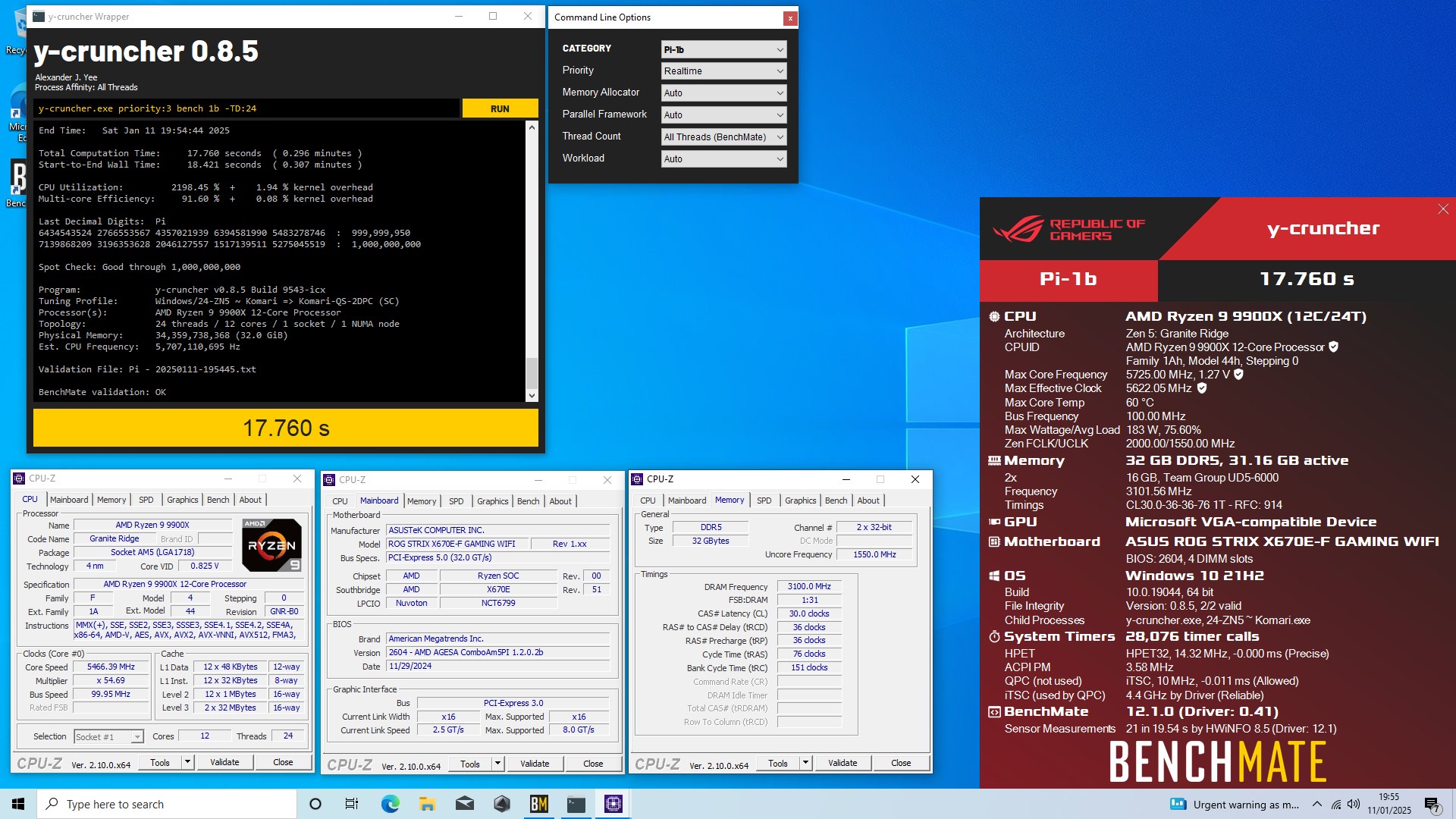Open the Windows Start menu
Image resolution: width=1456 pixels, height=819 pixels.
point(18,804)
